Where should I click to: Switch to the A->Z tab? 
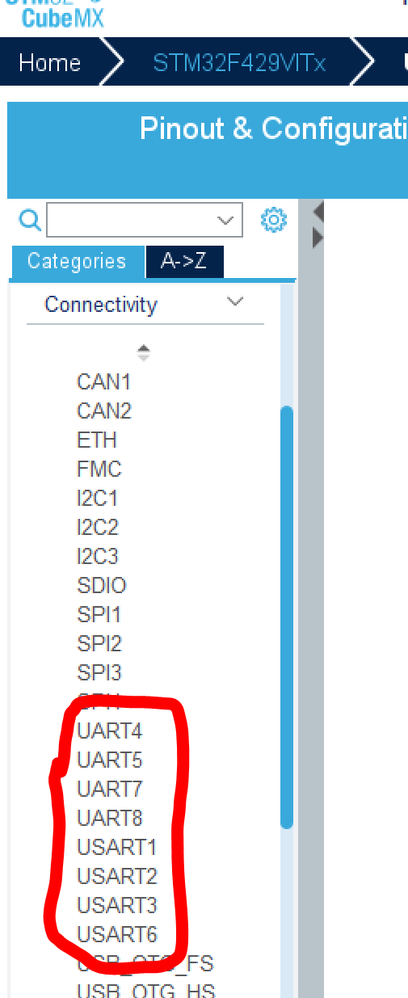(x=184, y=262)
